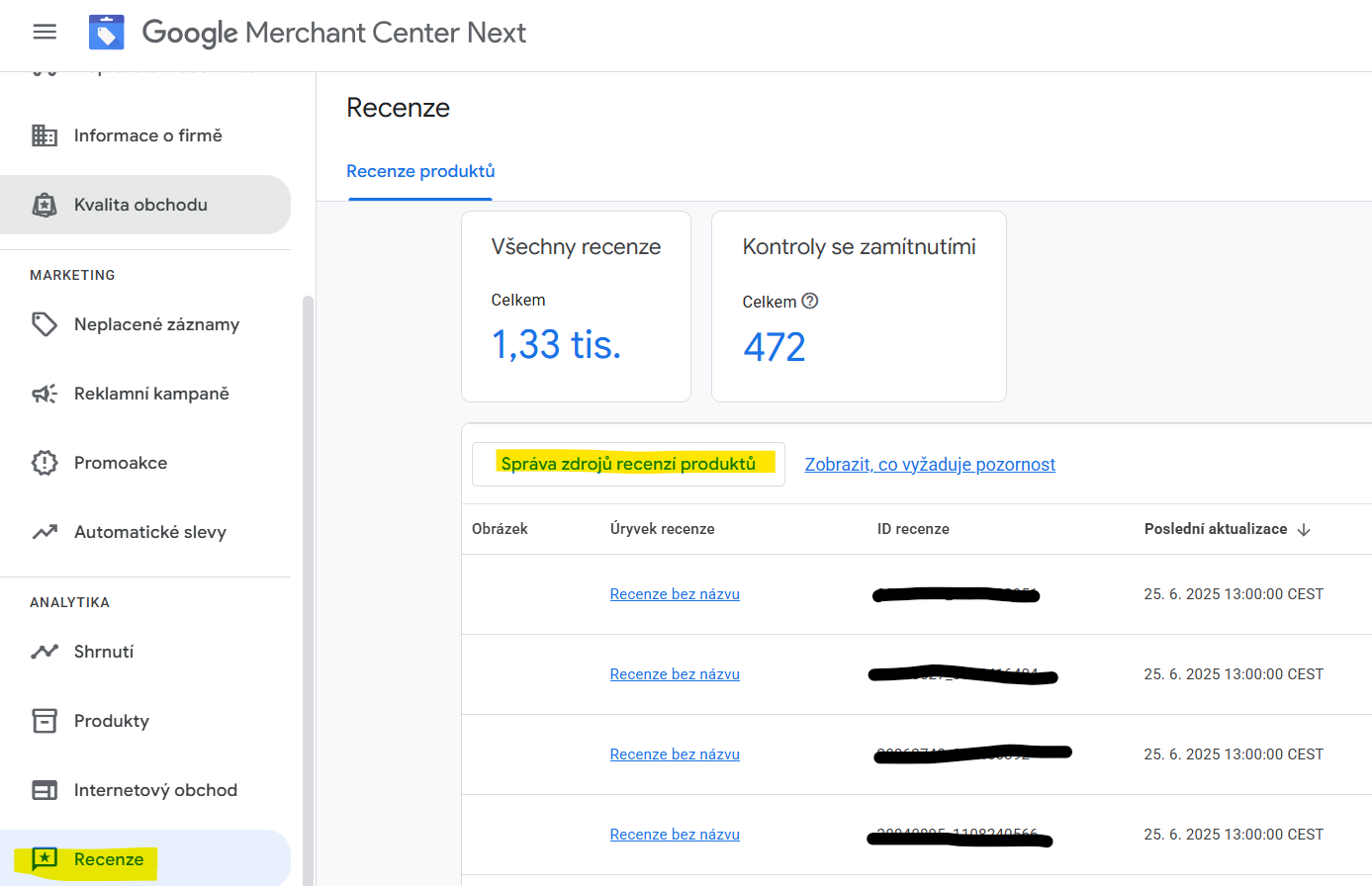
Task: Click the Poslední aktualizace column header
Action: pos(1216,529)
